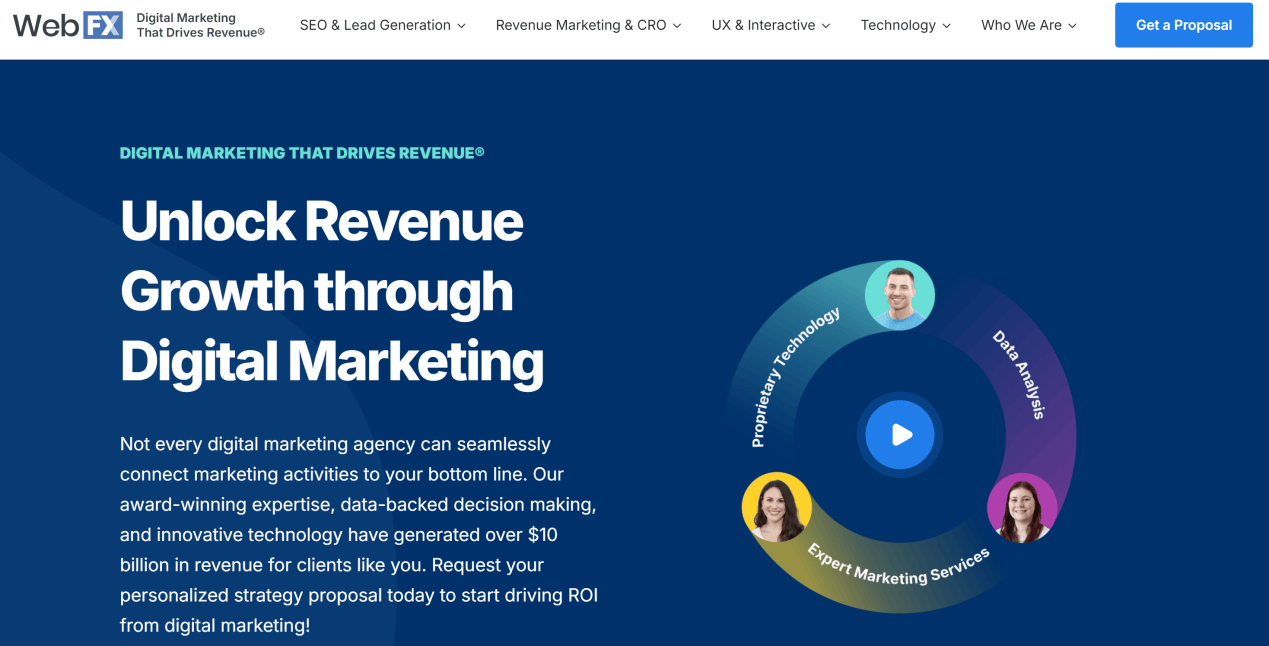Click the Expert Marketing Services ring label
The height and width of the screenshot is (646, 1269).
point(898,565)
